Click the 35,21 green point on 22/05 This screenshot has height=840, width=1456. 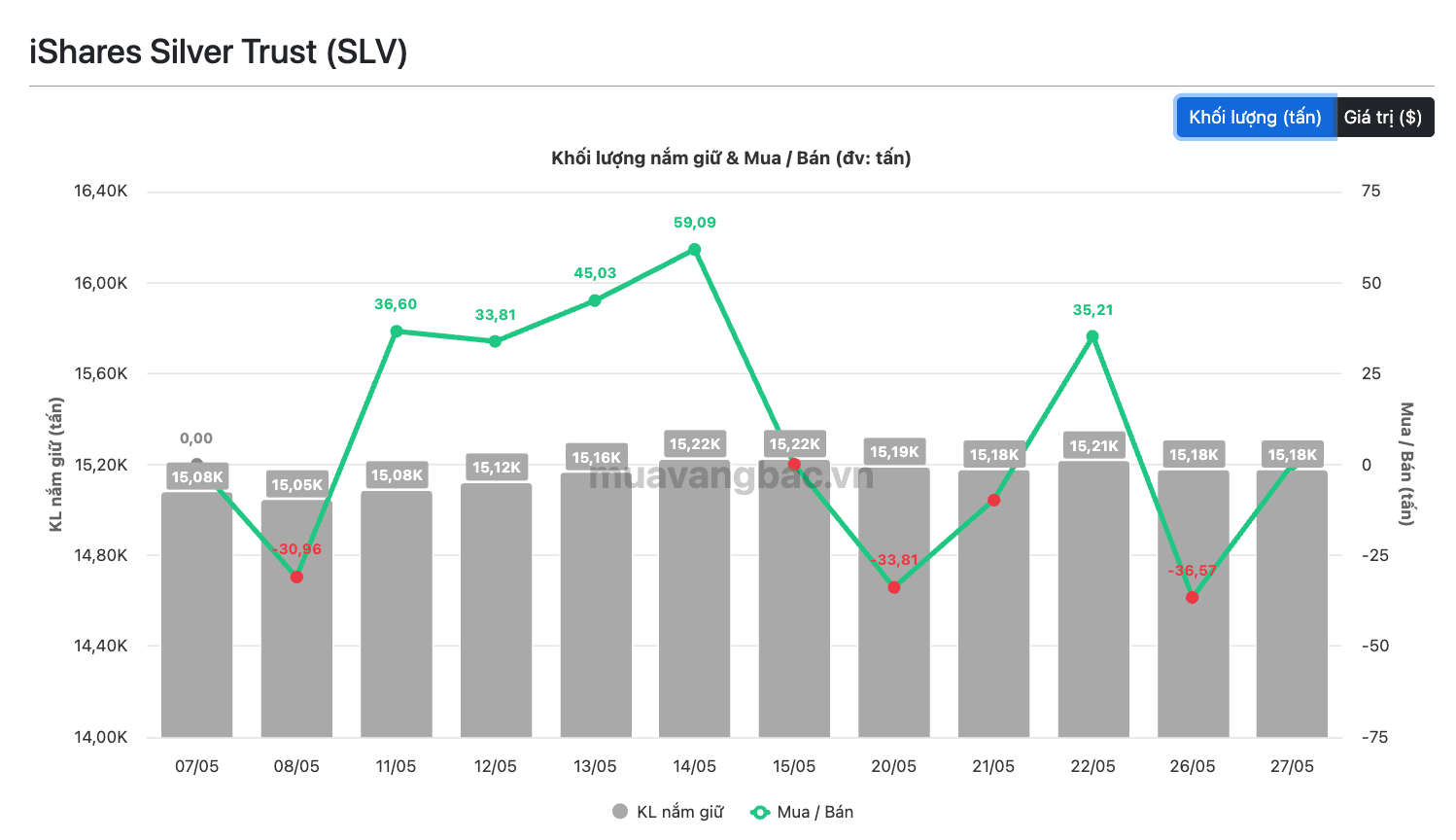point(1092,336)
